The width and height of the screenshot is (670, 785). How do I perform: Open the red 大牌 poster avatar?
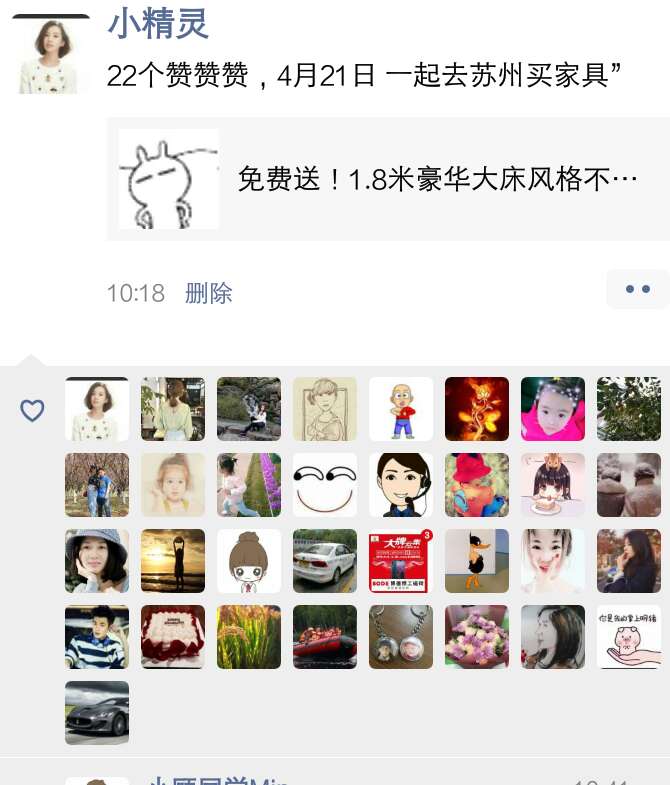401,561
